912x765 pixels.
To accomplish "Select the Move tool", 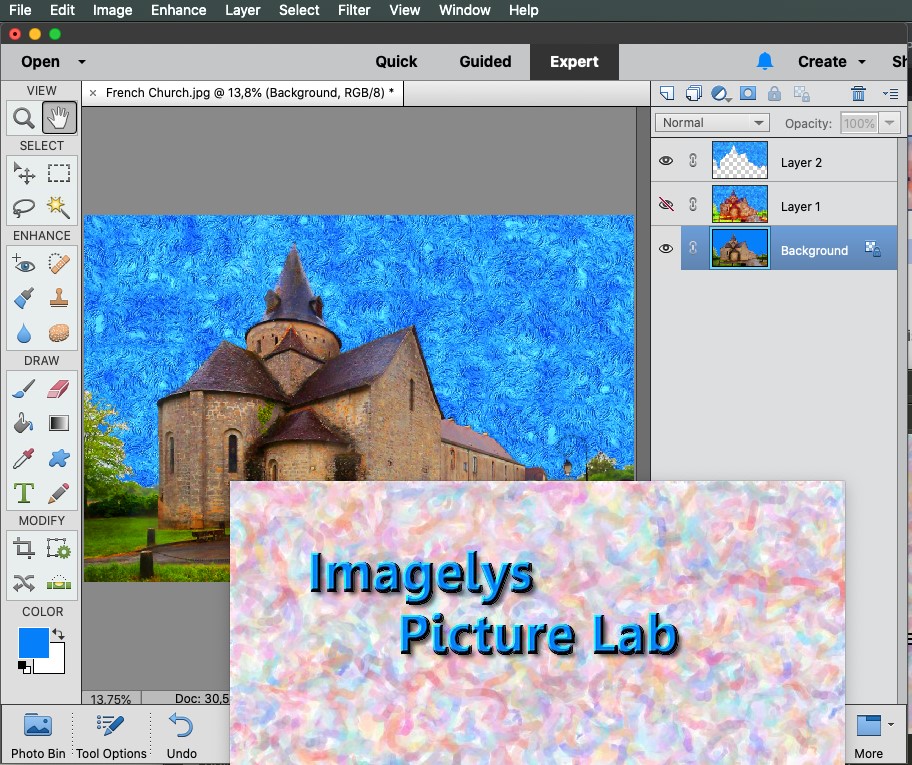I will 24,173.
